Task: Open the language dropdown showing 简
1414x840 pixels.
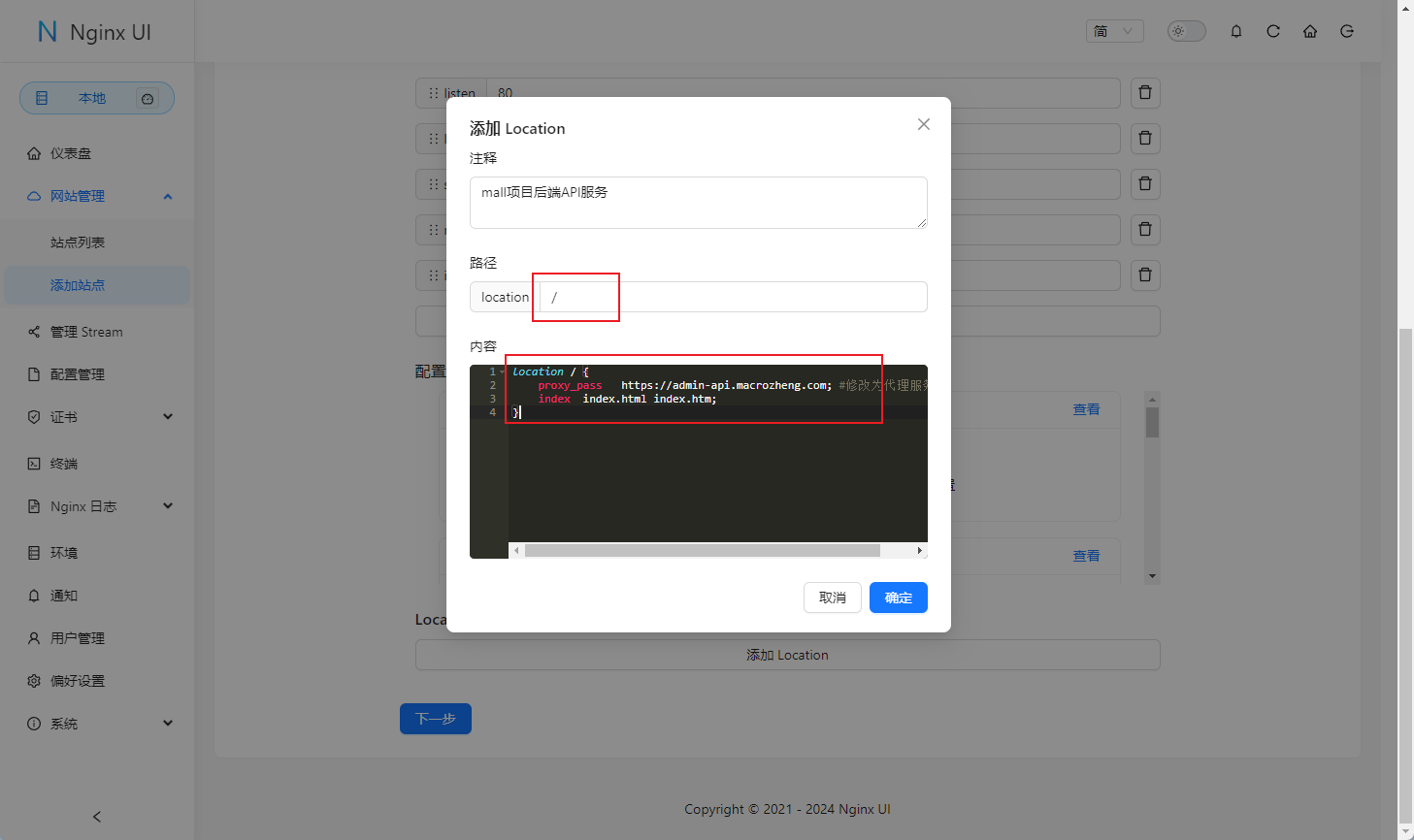Action: [x=1114, y=31]
